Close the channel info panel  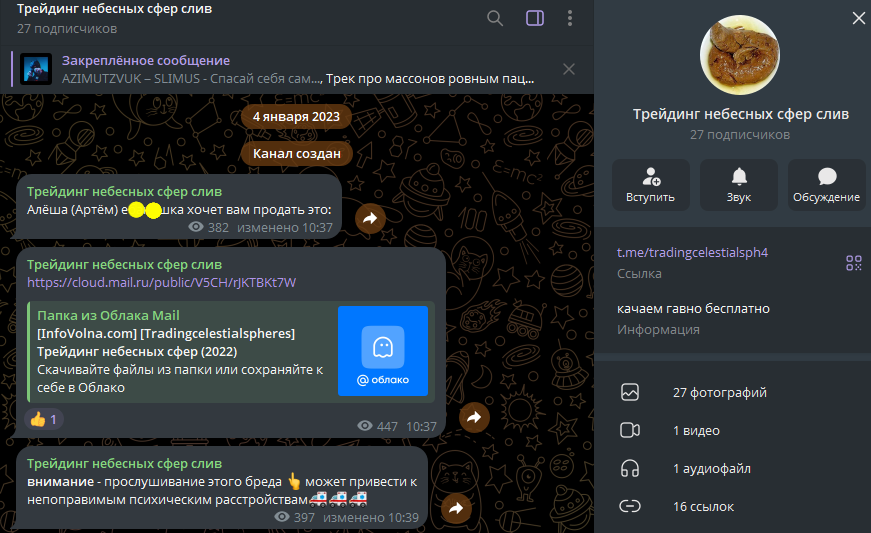(857, 18)
